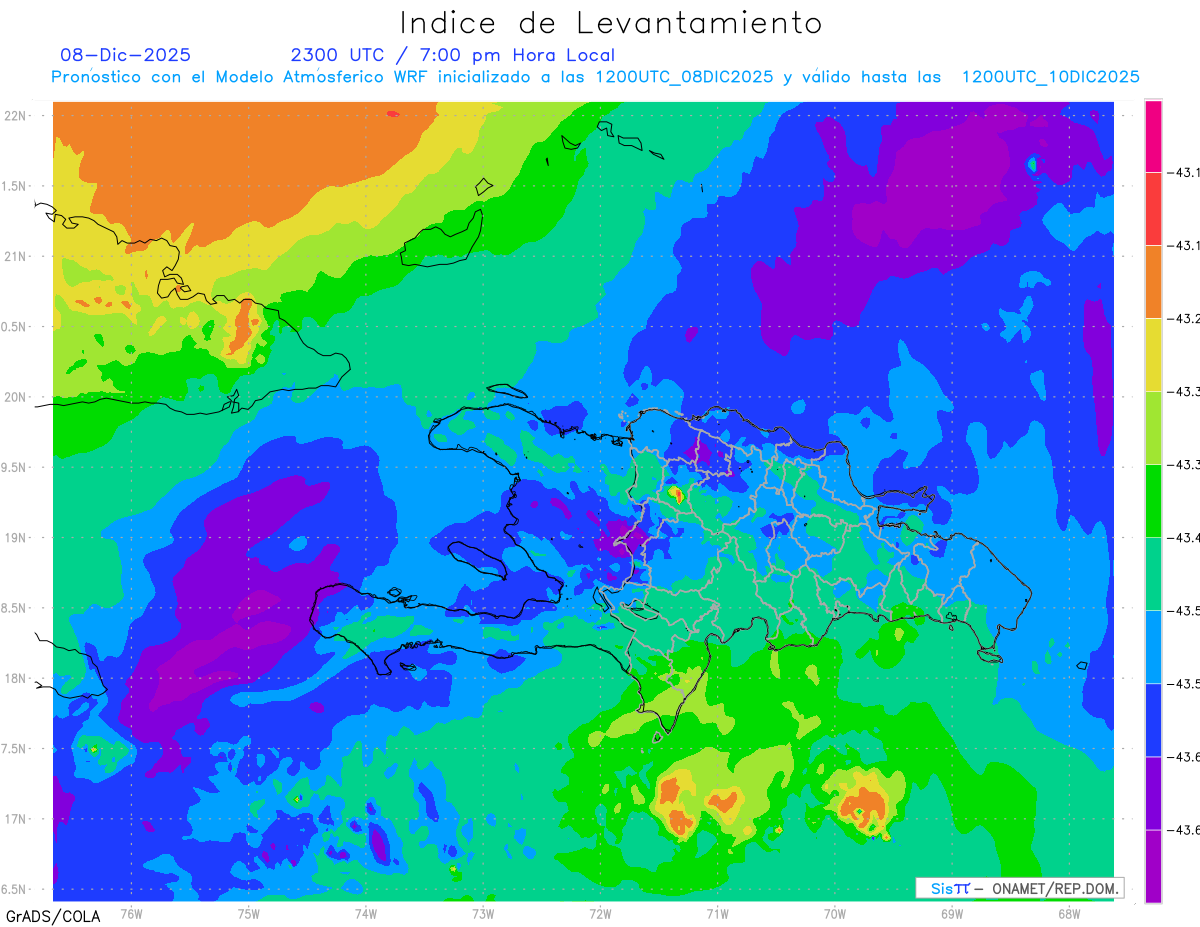The height and width of the screenshot is (927, 1200).
Task: Click the '71W' longitude label
Action: 717,913
